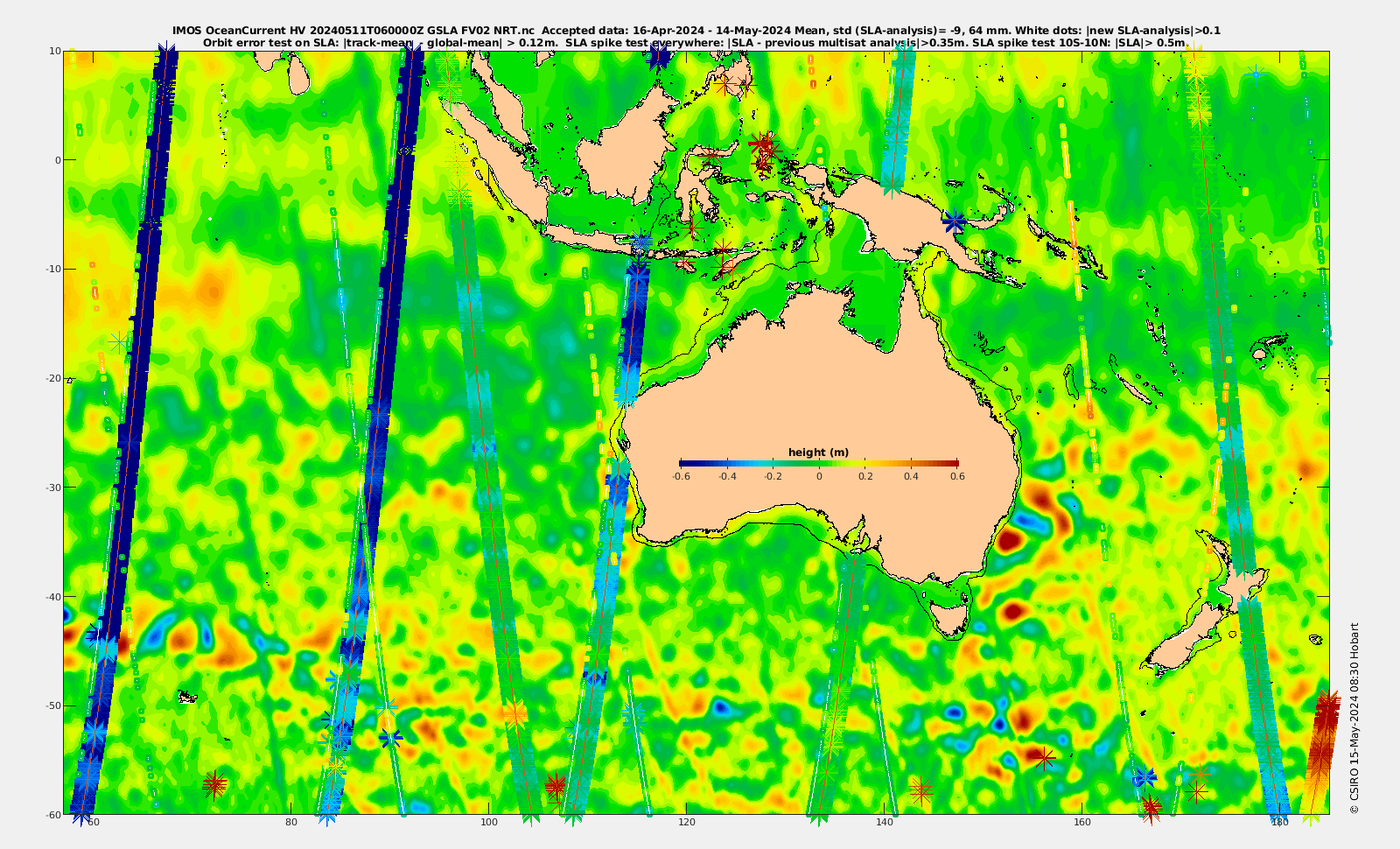Click latitude axis label -40

point(52,596)
